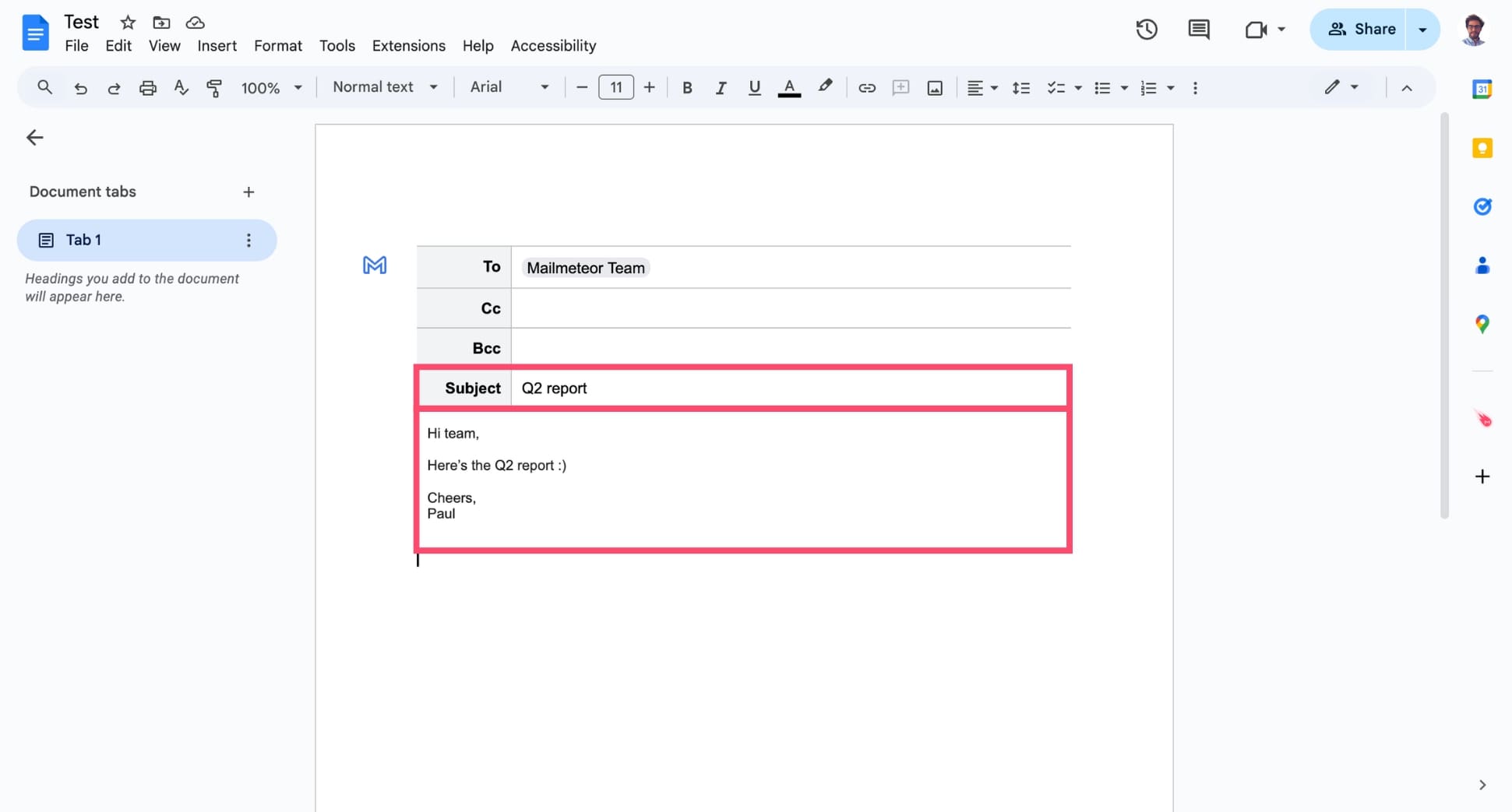This screenshot has height=812, width=1512.
Task: Open Google Calendar in the side panel
Action: tap(1482, 88)
